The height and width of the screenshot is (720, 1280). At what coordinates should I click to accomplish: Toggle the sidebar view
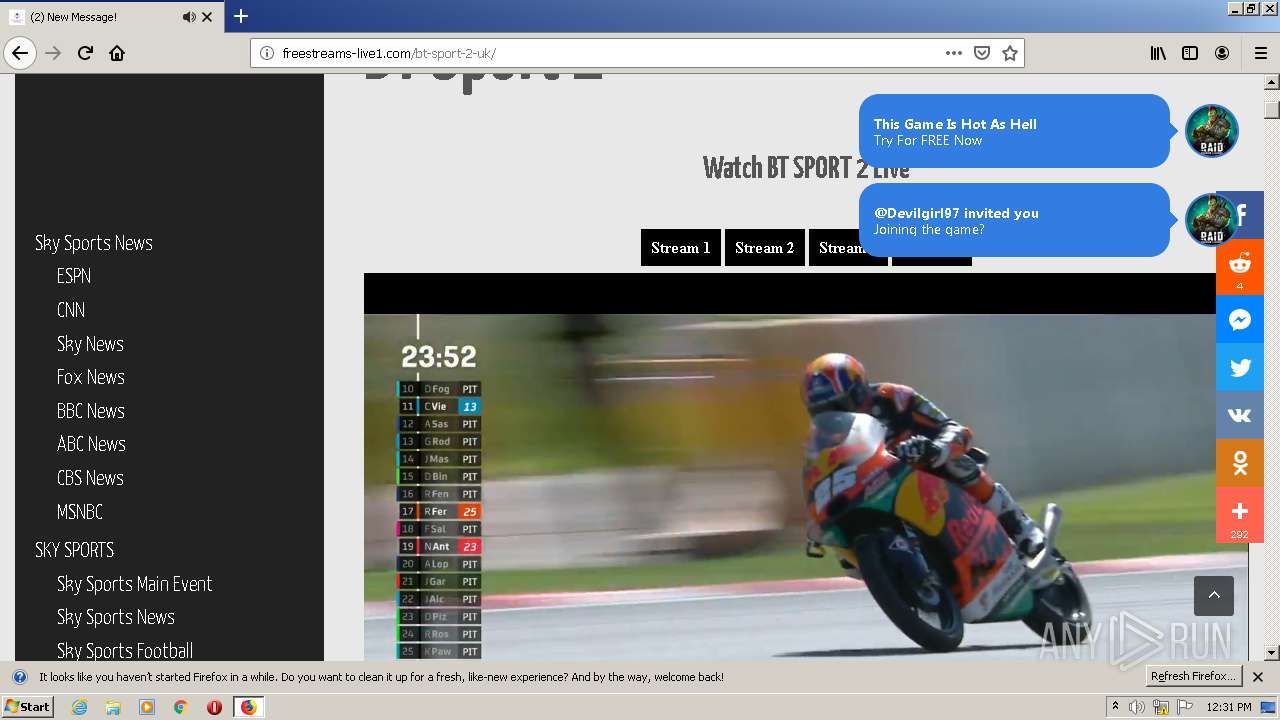(x=1190, y=53)
